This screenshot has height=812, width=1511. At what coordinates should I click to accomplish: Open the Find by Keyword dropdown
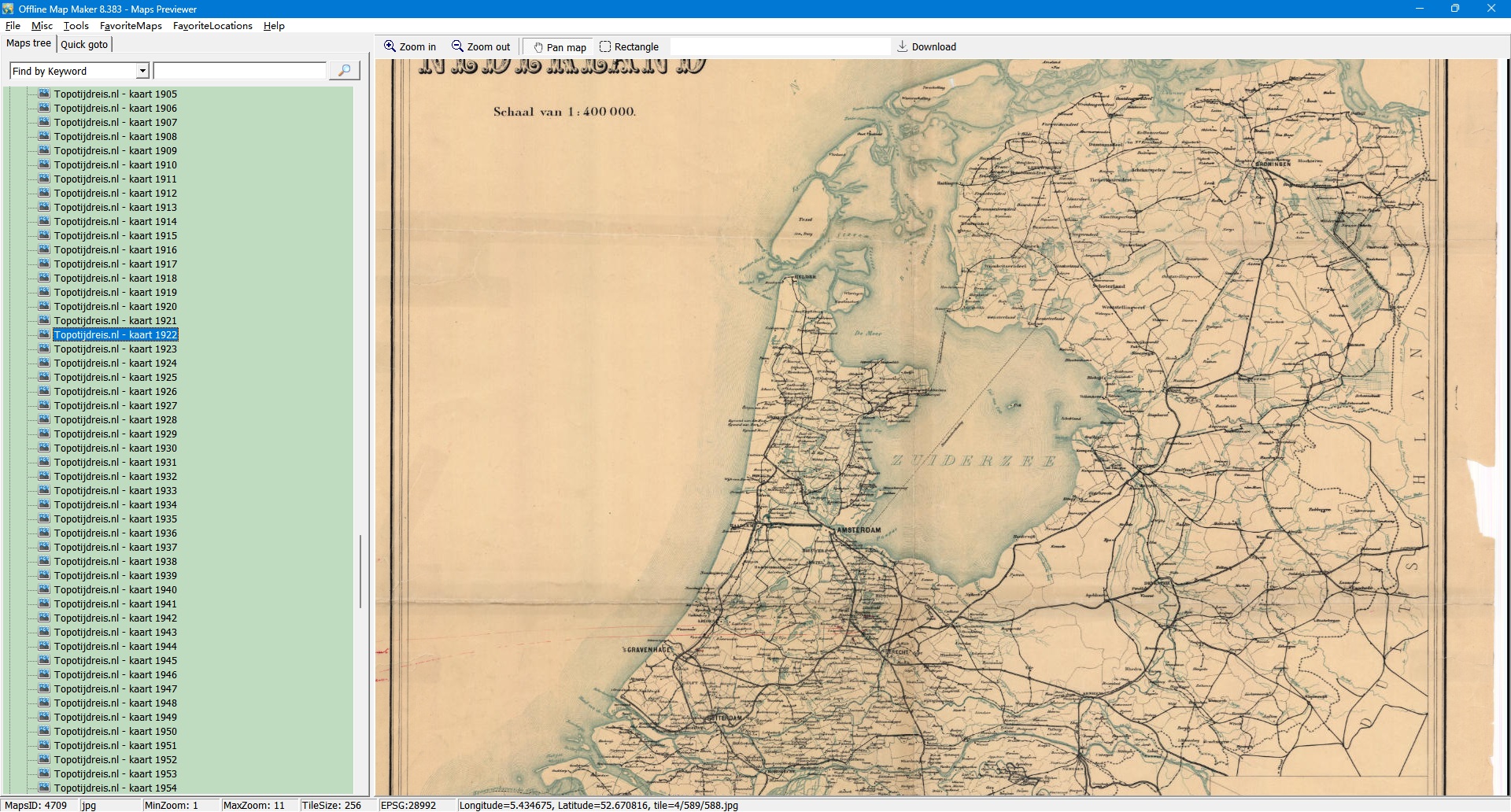point(142,71)
